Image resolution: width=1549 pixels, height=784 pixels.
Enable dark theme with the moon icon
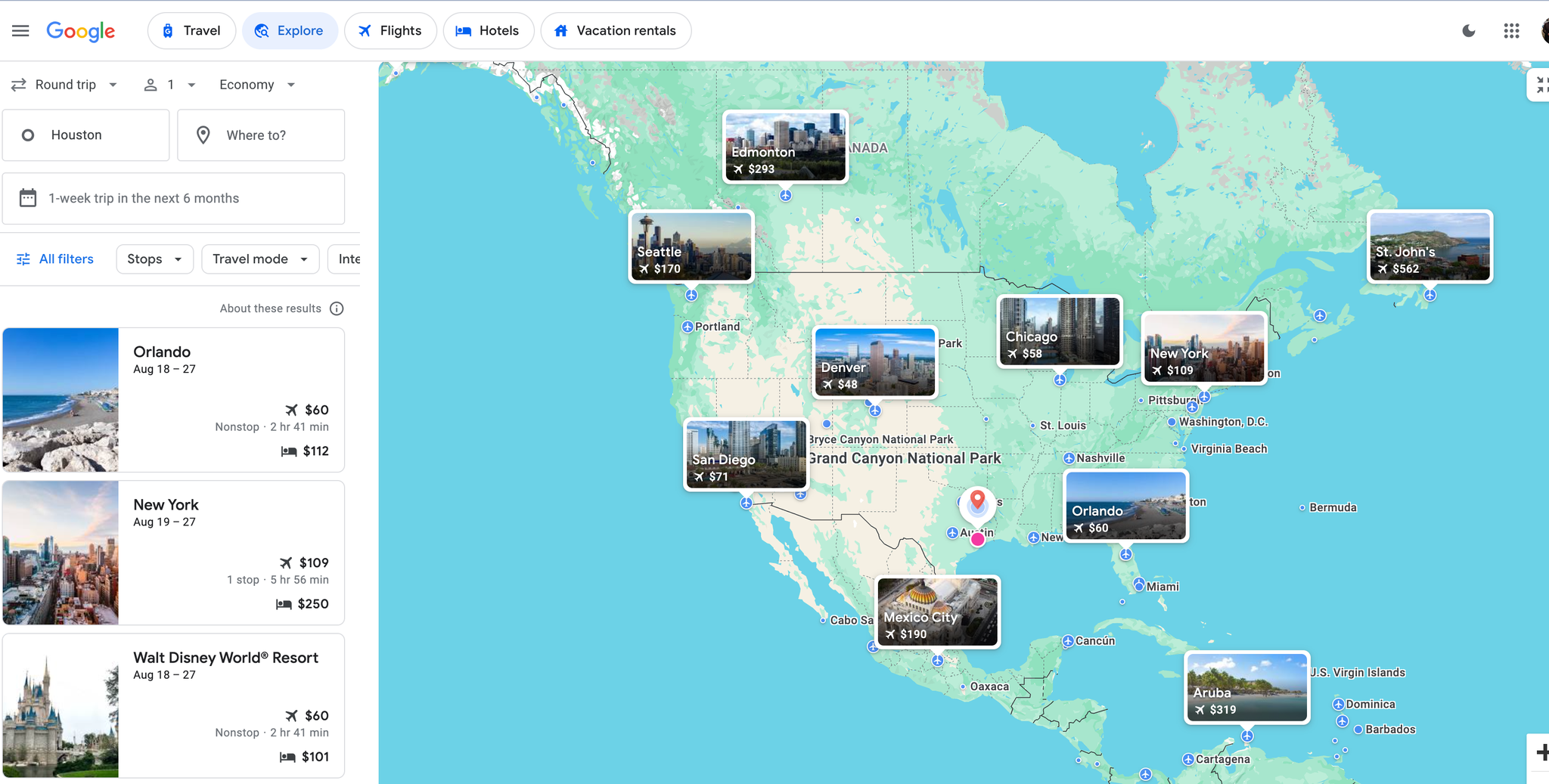[1467, 31]
